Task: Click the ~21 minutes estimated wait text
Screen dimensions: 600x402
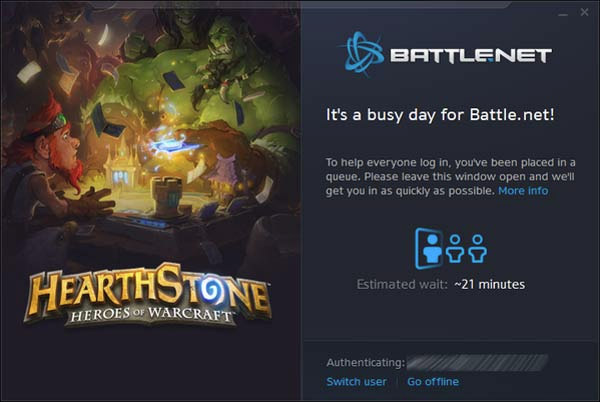Action: 489,284
